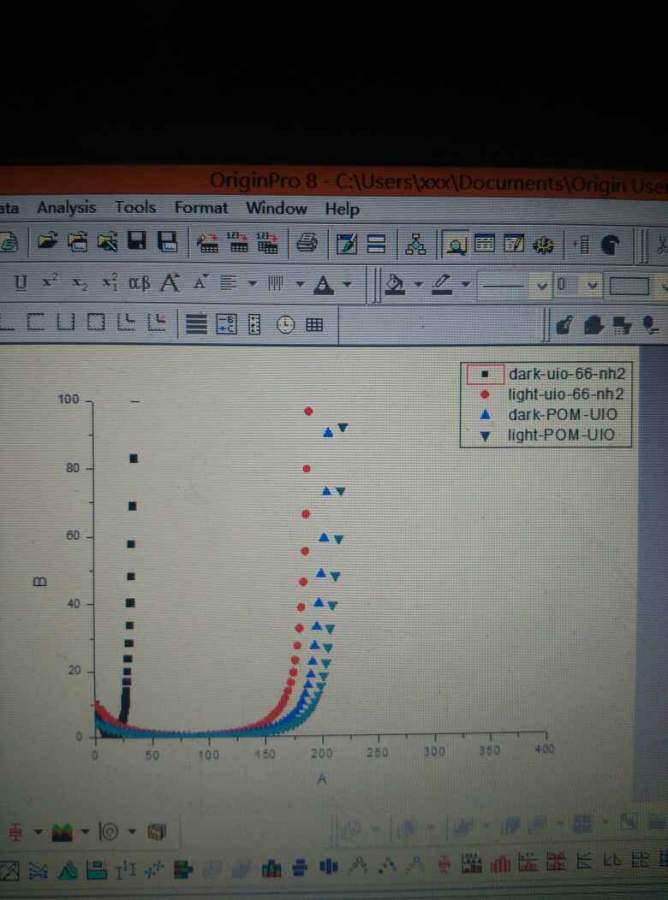
Task: Select the Y axis title B
Action: click(x=40, y=582)
